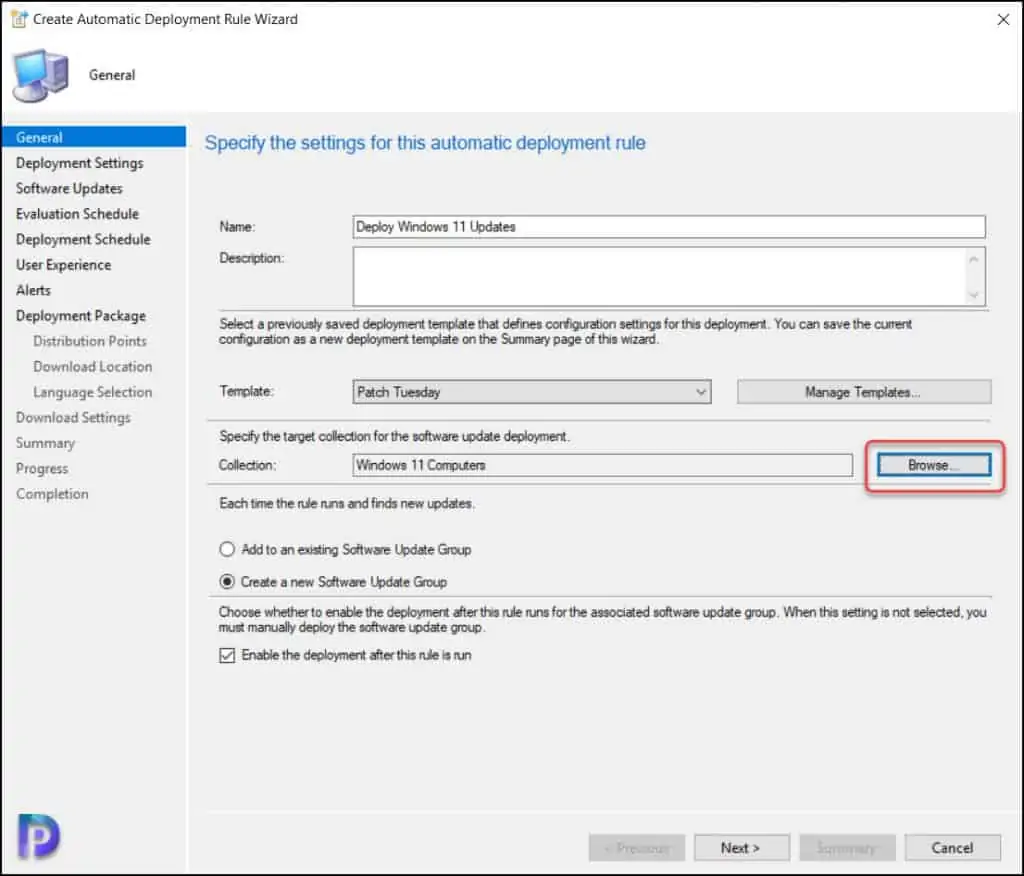
Task: Click the Name input field
Action: (x=669, y=227)
